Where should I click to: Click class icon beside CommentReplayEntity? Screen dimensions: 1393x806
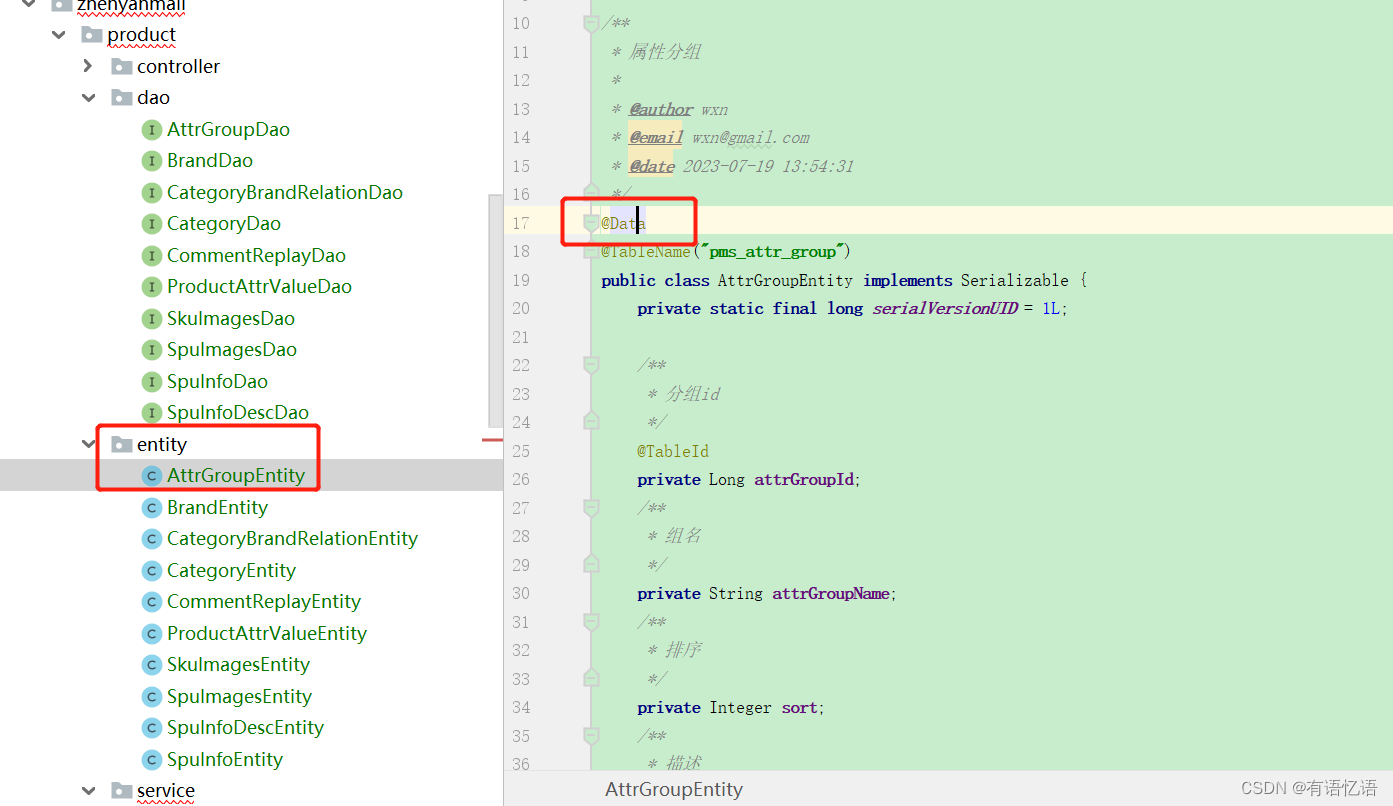click(x=152, y=602)
